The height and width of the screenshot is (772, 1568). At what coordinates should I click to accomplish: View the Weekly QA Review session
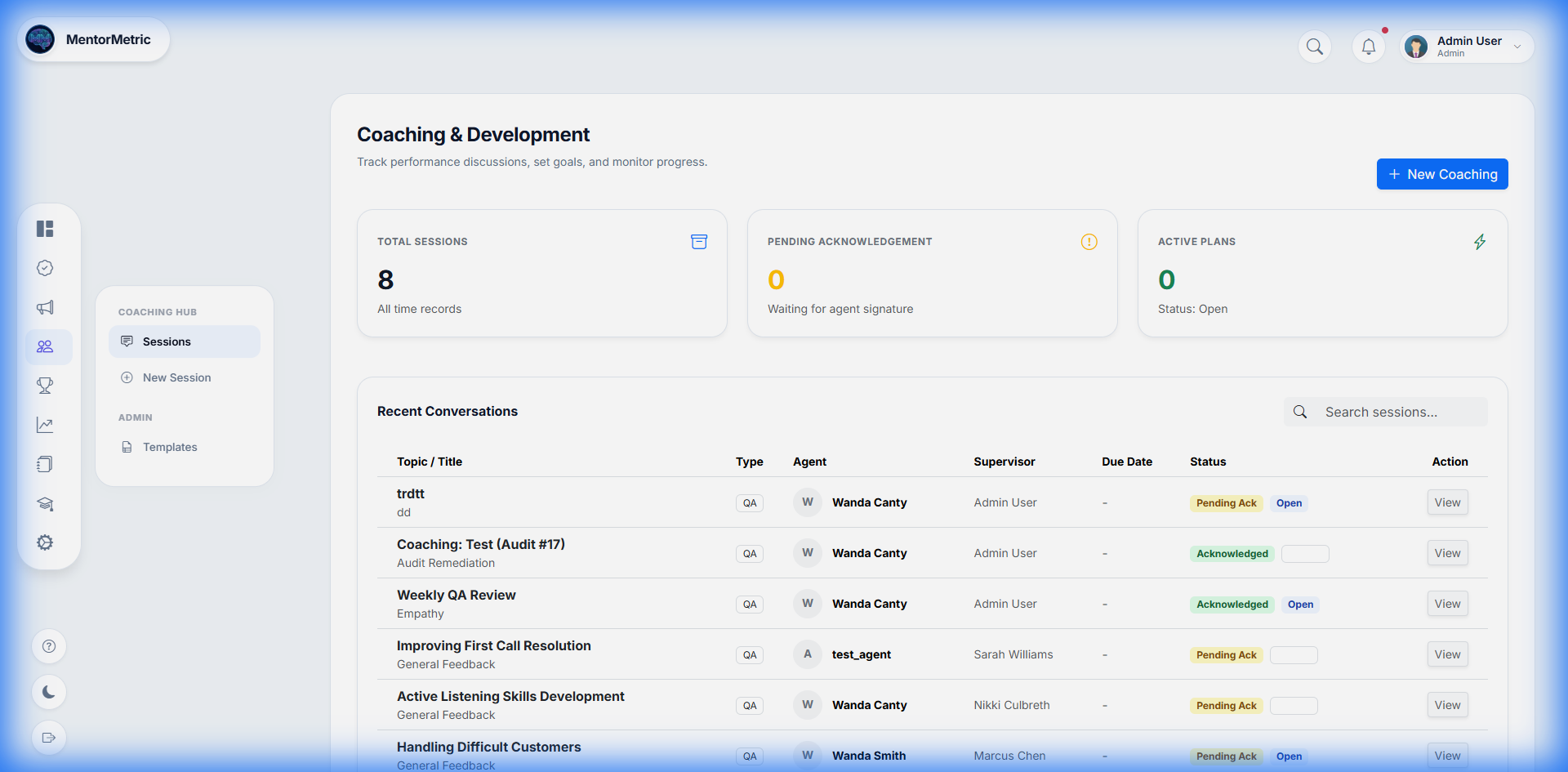coord(1447,604)
